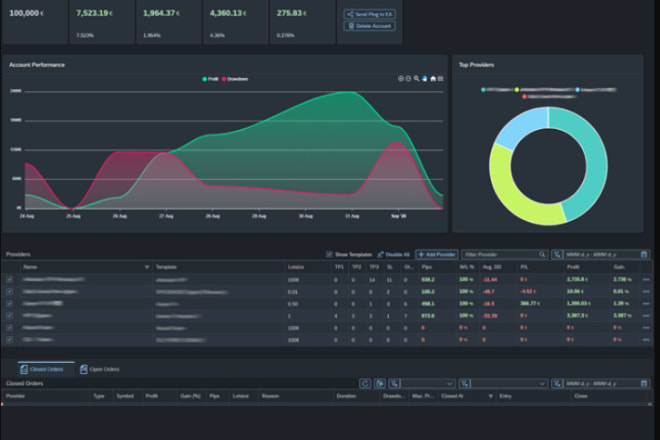Clear the first Closed Orders dropdown filter
Image resolution: width=660 pixels, height=440 pixels.
(394, 383)
